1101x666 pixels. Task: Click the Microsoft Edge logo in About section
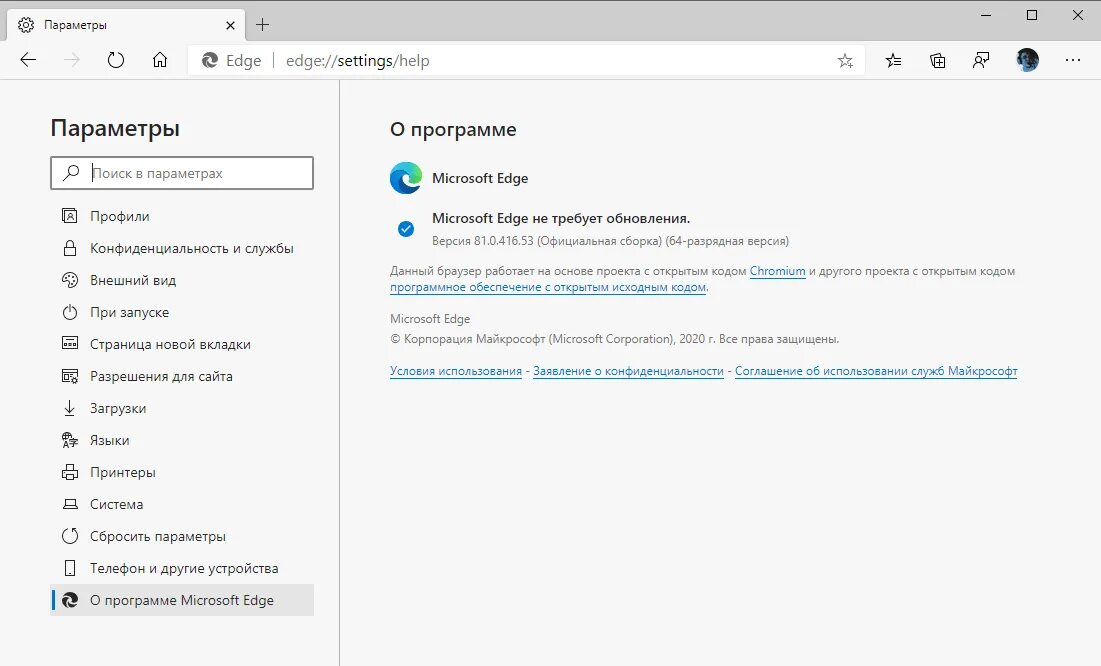[x=406, y=178]
